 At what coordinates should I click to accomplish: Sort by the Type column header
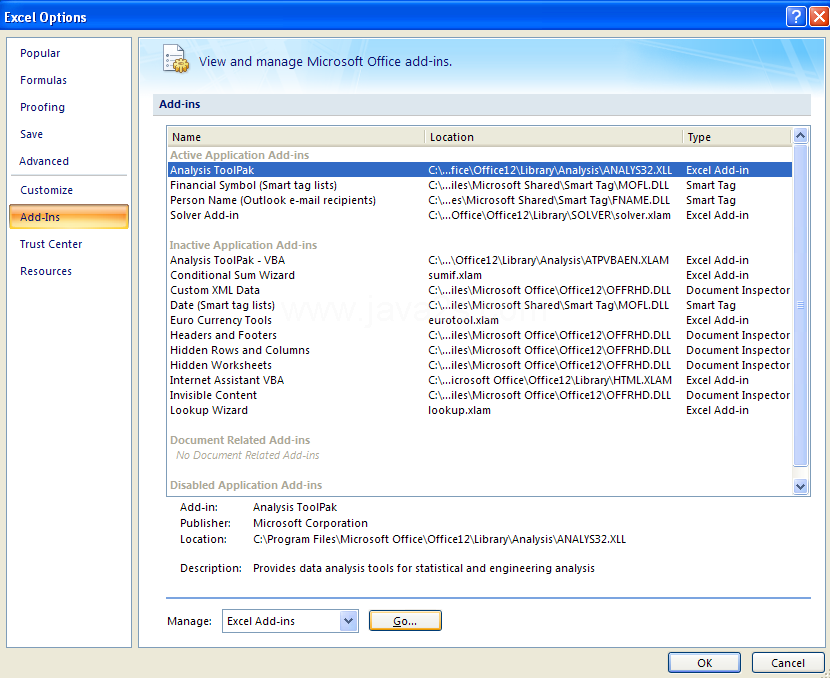(737, 137)
